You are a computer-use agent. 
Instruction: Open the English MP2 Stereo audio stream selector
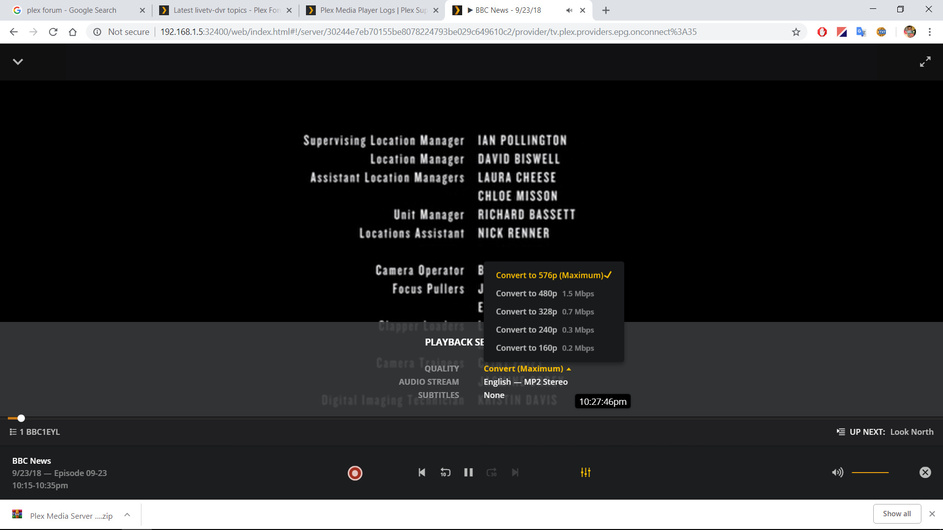(x=526, y=382)
